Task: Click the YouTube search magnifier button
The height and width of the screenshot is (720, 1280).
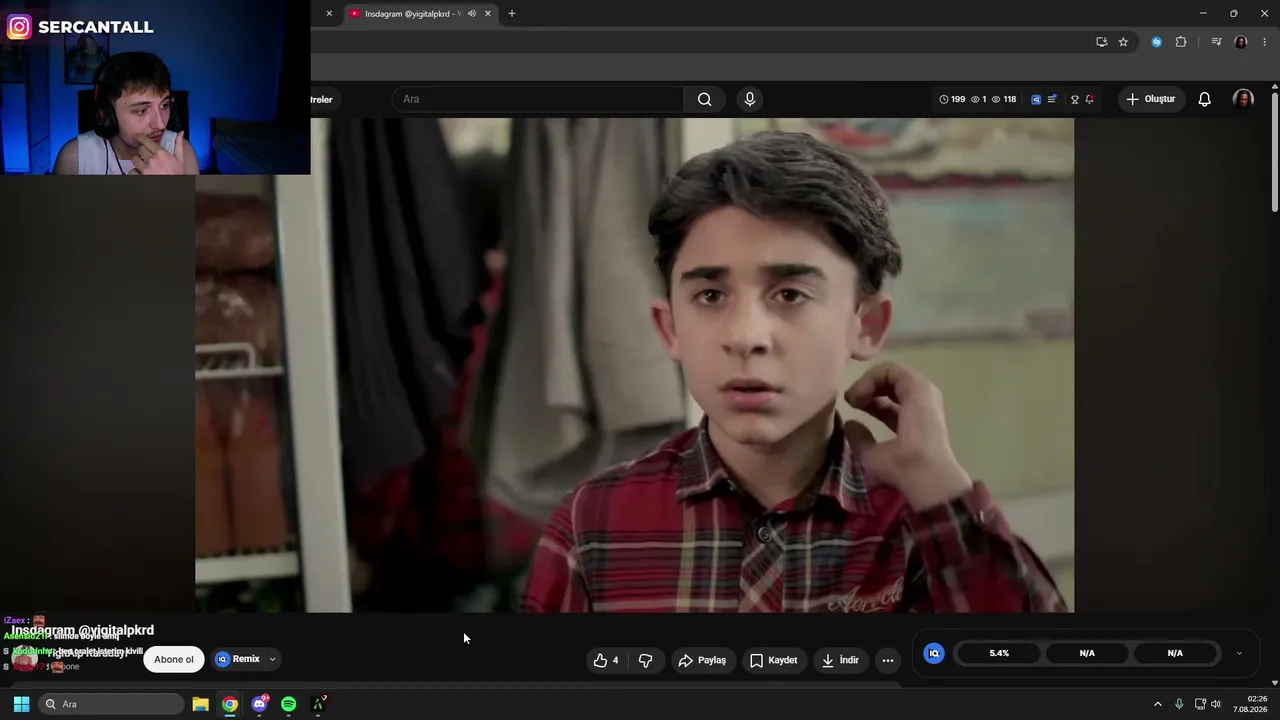Action: [x=705, y=99]
